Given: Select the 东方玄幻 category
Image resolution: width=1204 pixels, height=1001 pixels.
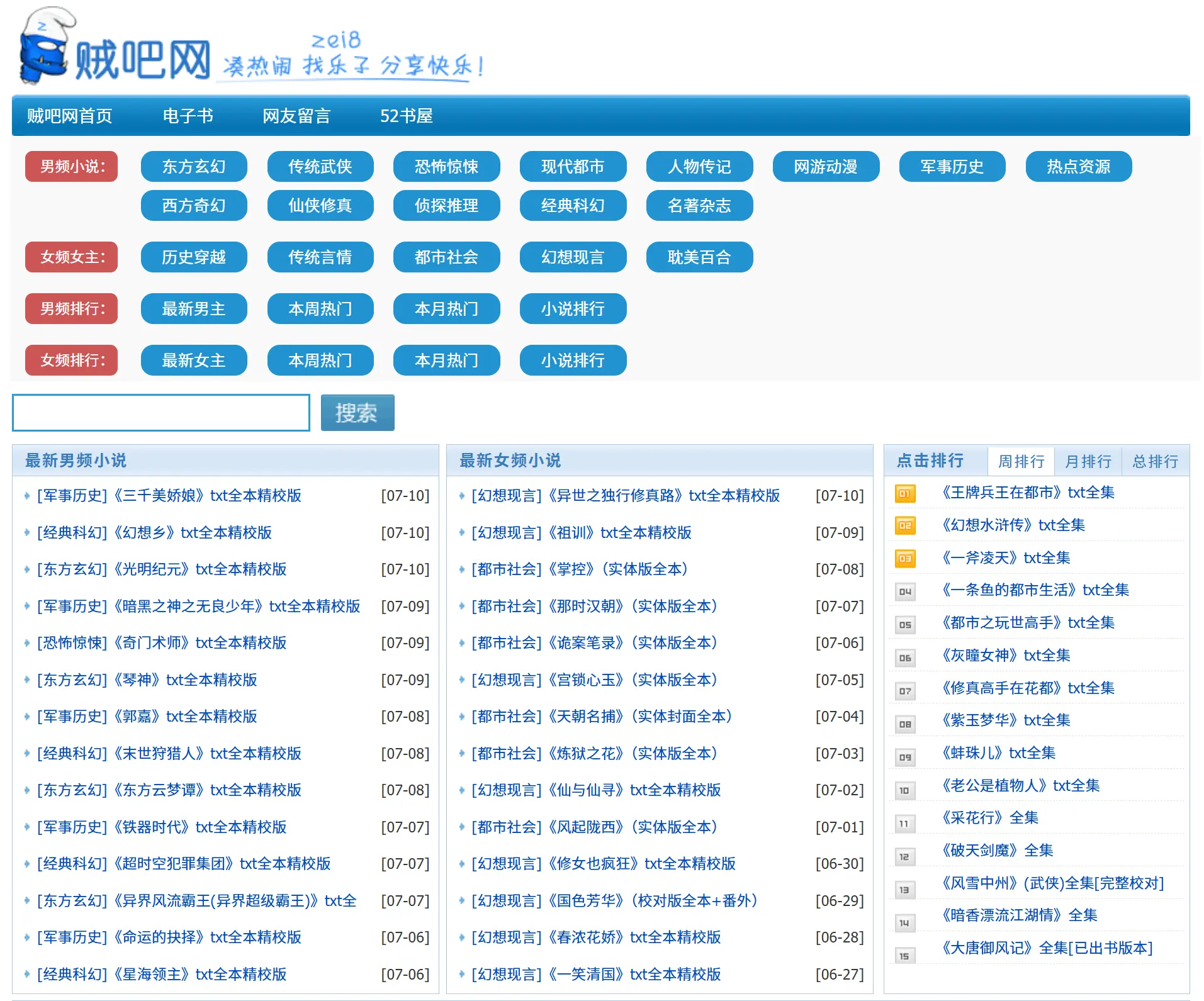Looking at the screenshot, I should (194, 167).
